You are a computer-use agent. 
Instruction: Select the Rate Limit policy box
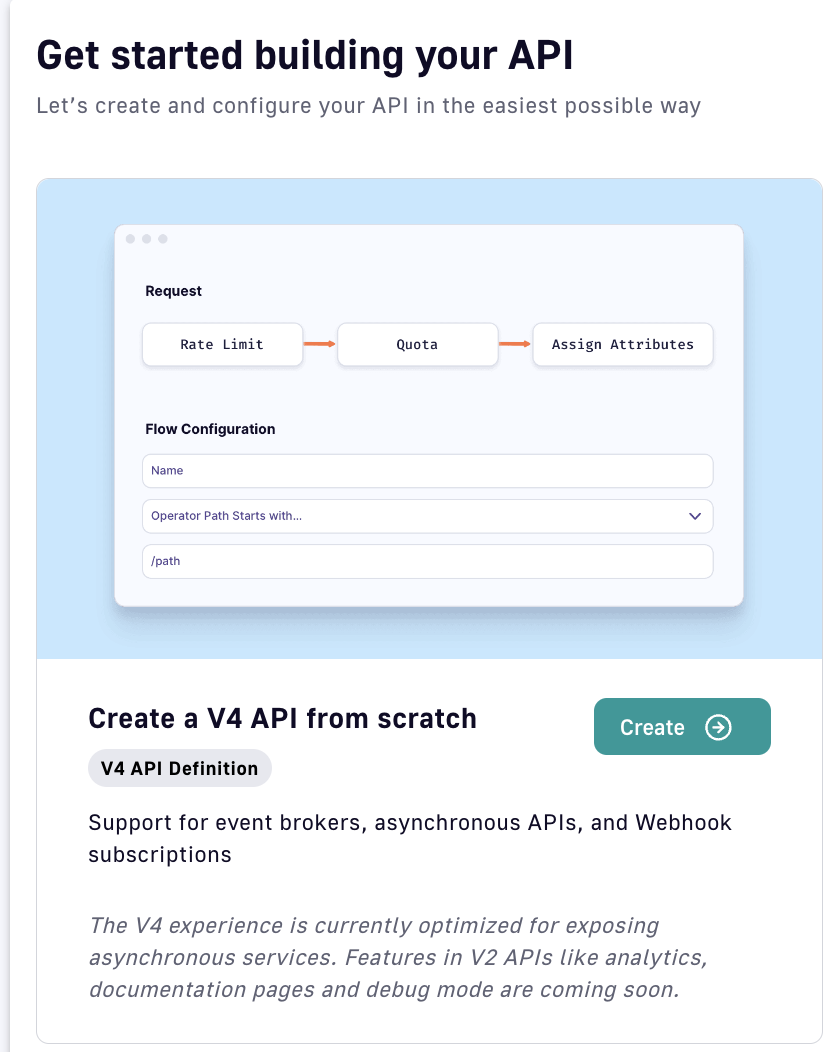coord(222,344)
